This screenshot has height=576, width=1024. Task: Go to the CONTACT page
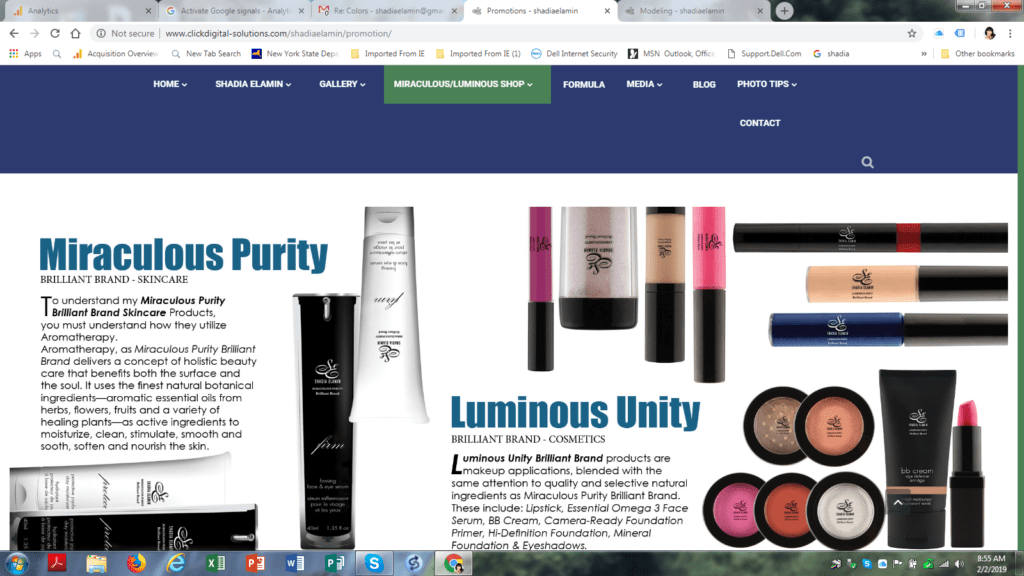pyautogui.click(x=760, y=123)
